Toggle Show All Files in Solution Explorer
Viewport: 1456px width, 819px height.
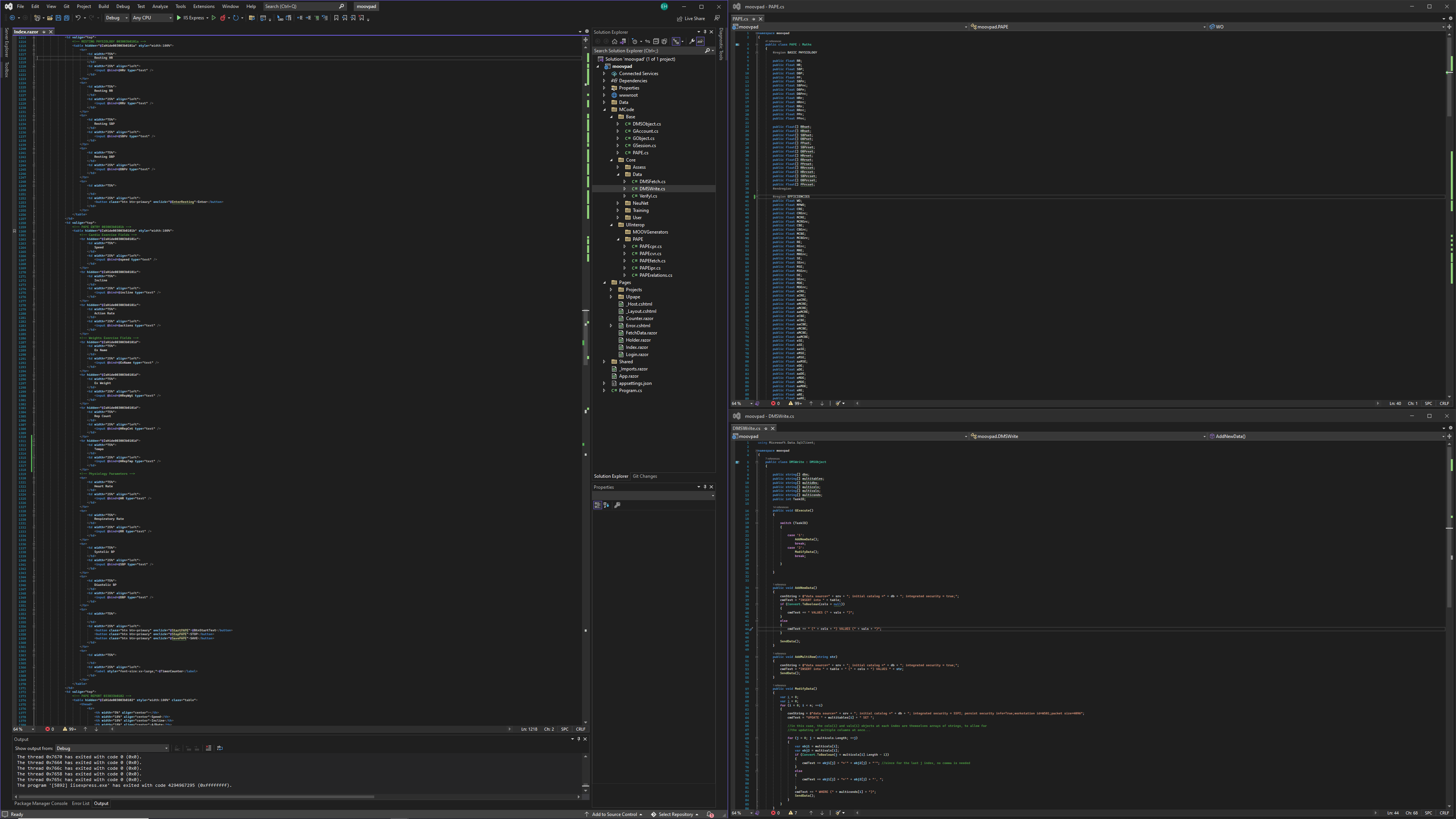click(664, 41)
